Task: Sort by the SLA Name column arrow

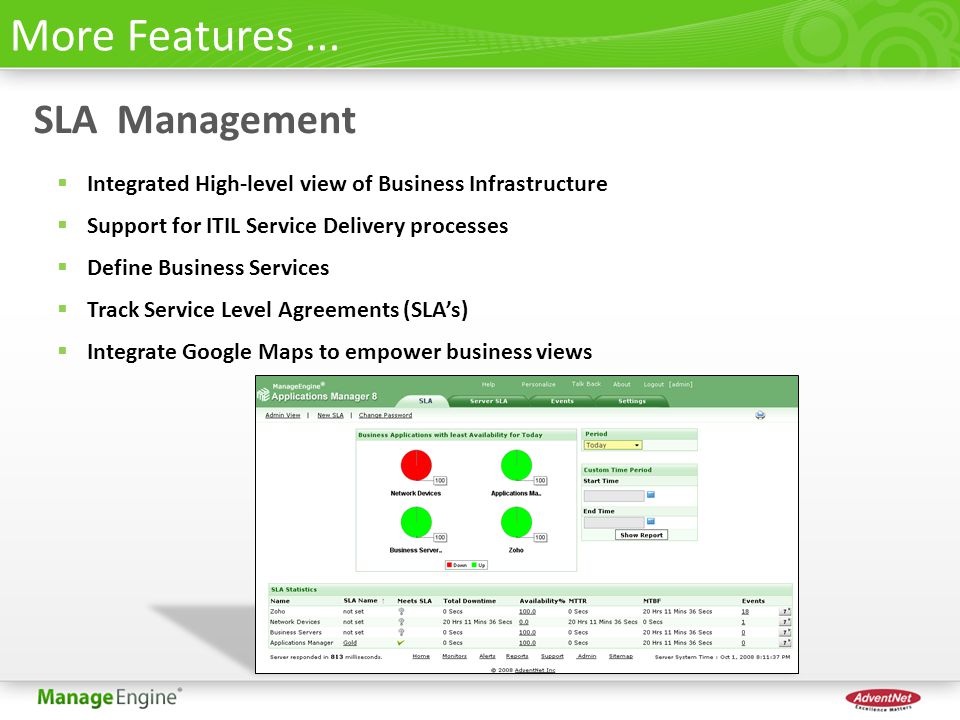Action: 383,601
